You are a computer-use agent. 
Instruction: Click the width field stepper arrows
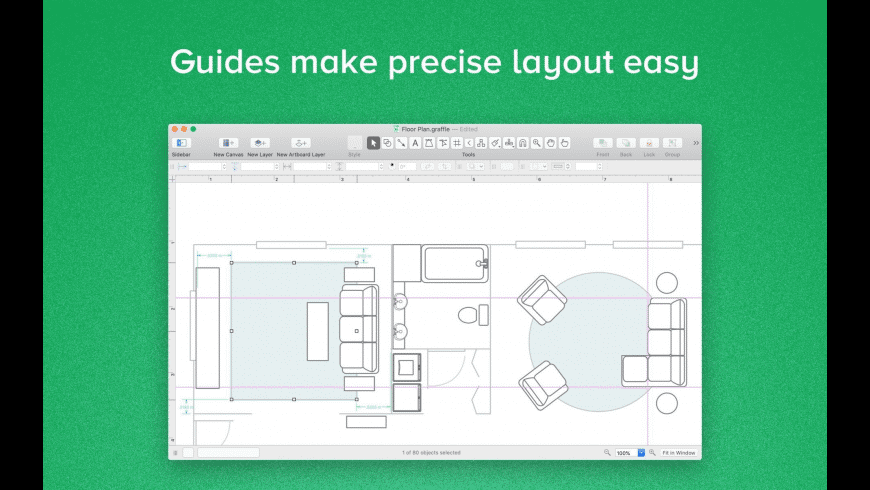[329, 166]
